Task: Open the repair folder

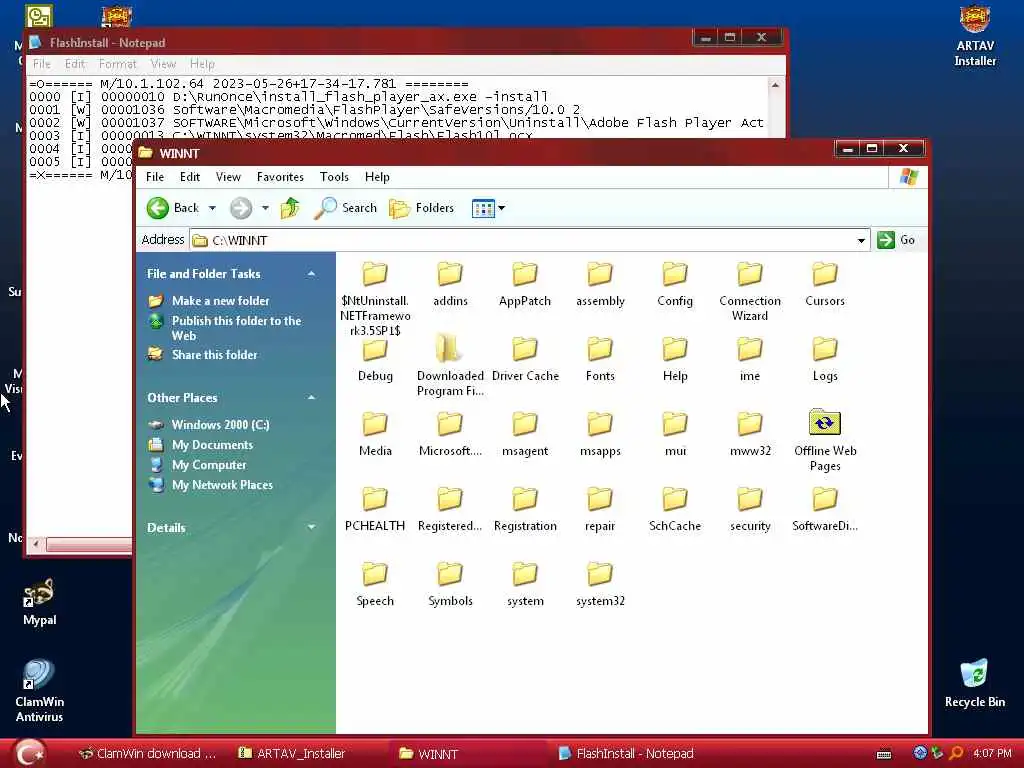Action: pyautogui.click(x=600, y=509)
